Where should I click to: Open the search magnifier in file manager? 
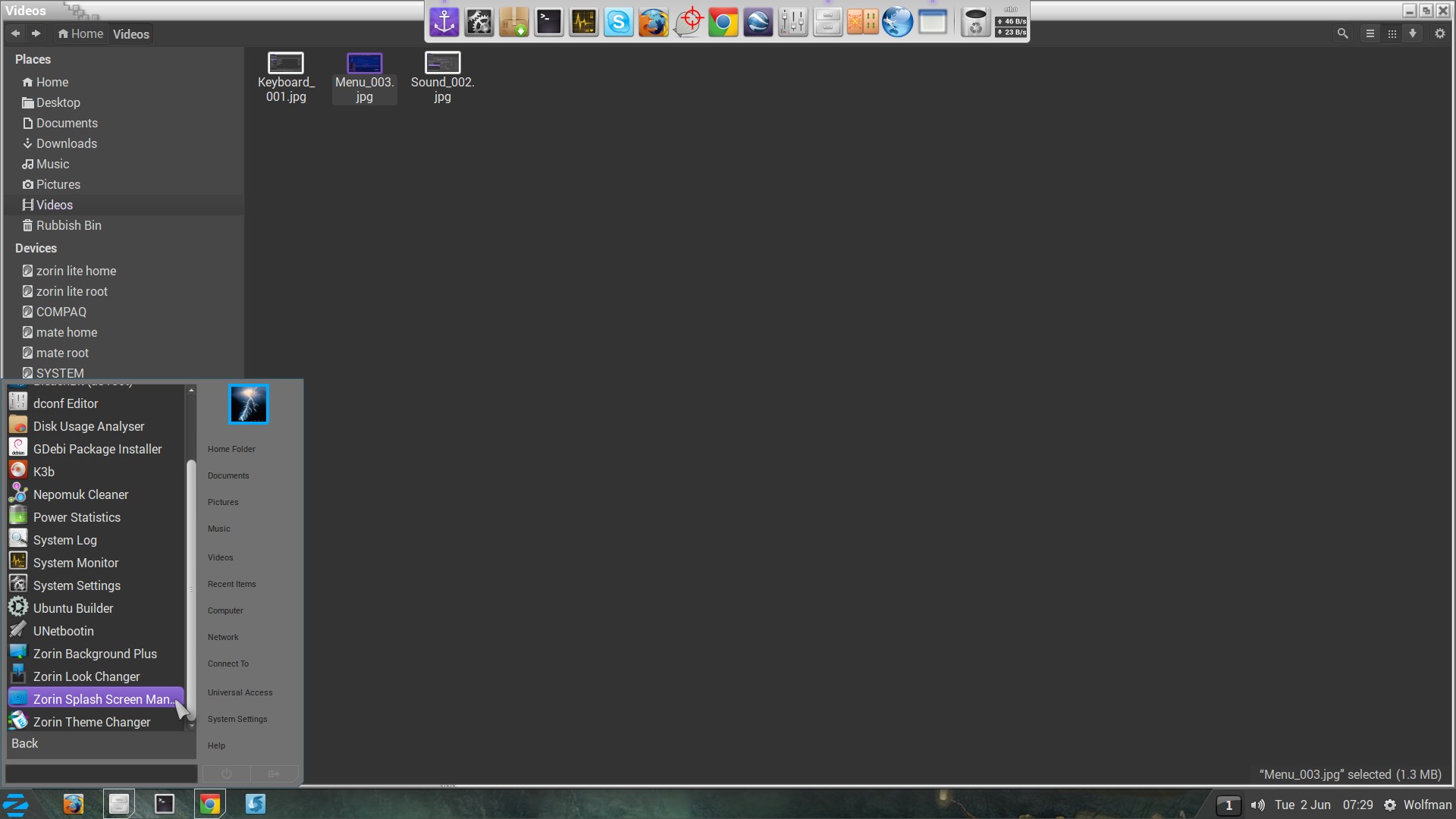click(1342, 33)
